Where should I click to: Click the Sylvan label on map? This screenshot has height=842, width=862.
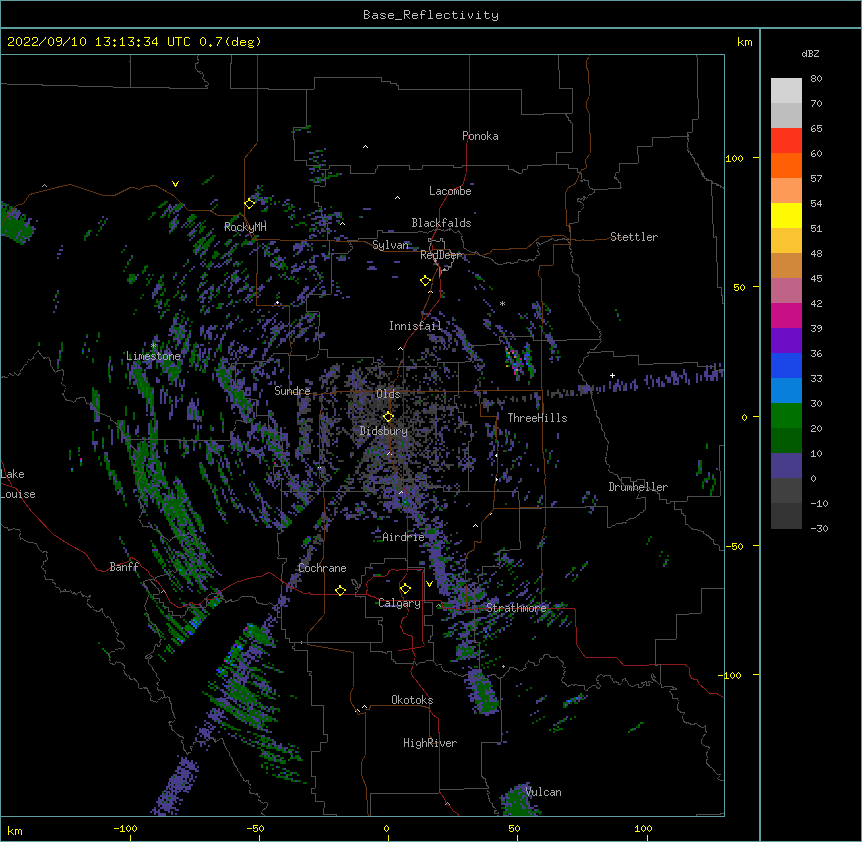390,245
